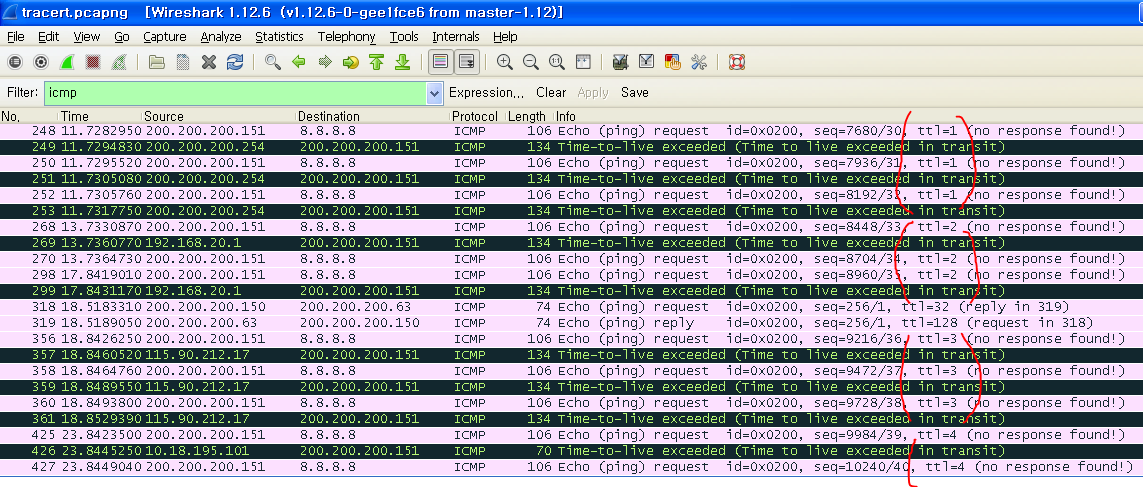Sort by the Destination column header
This screenshot has height=487, width=1143.
[x=372, y=116]
